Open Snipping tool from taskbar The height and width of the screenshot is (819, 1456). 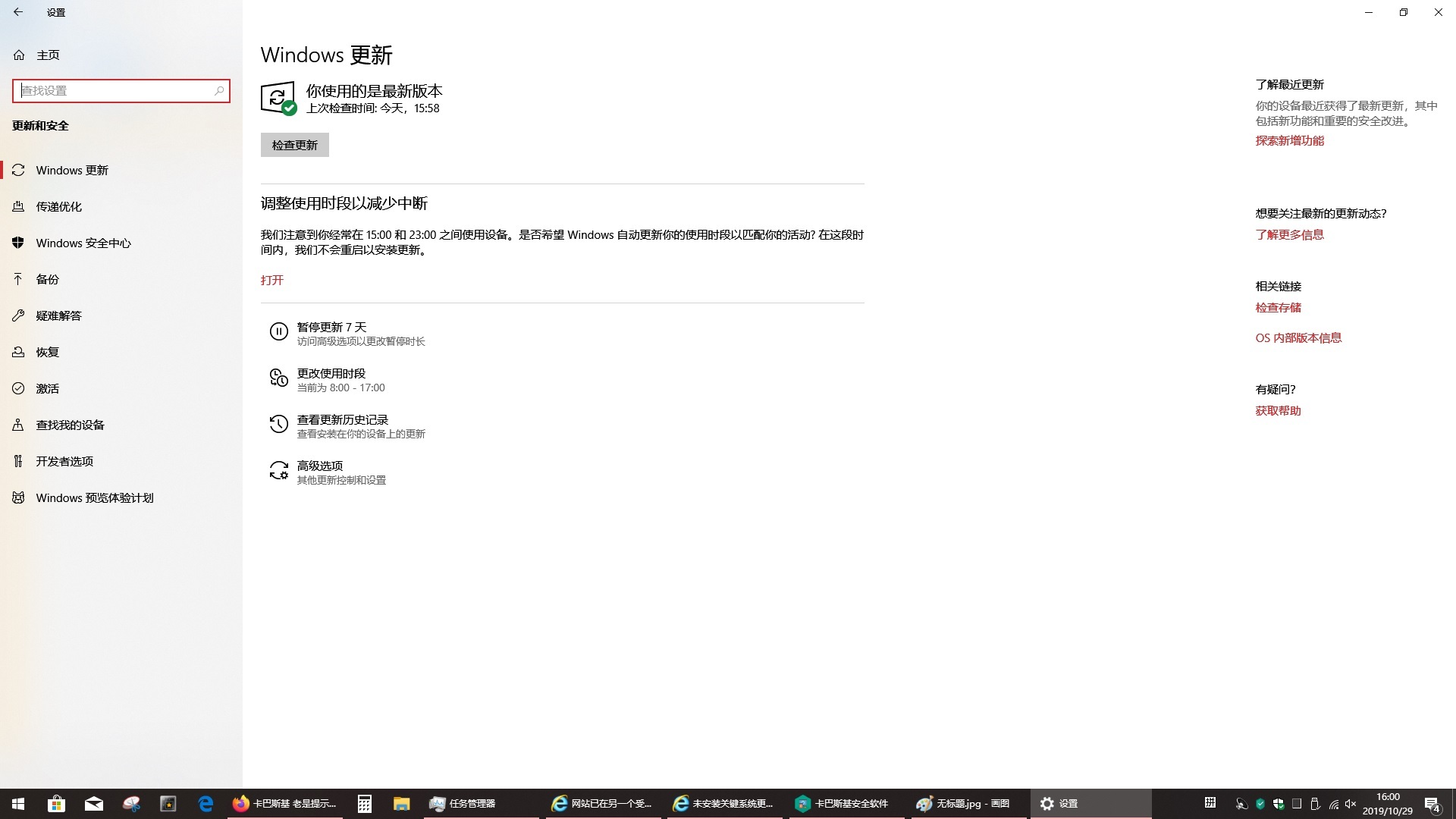[131, 804]
